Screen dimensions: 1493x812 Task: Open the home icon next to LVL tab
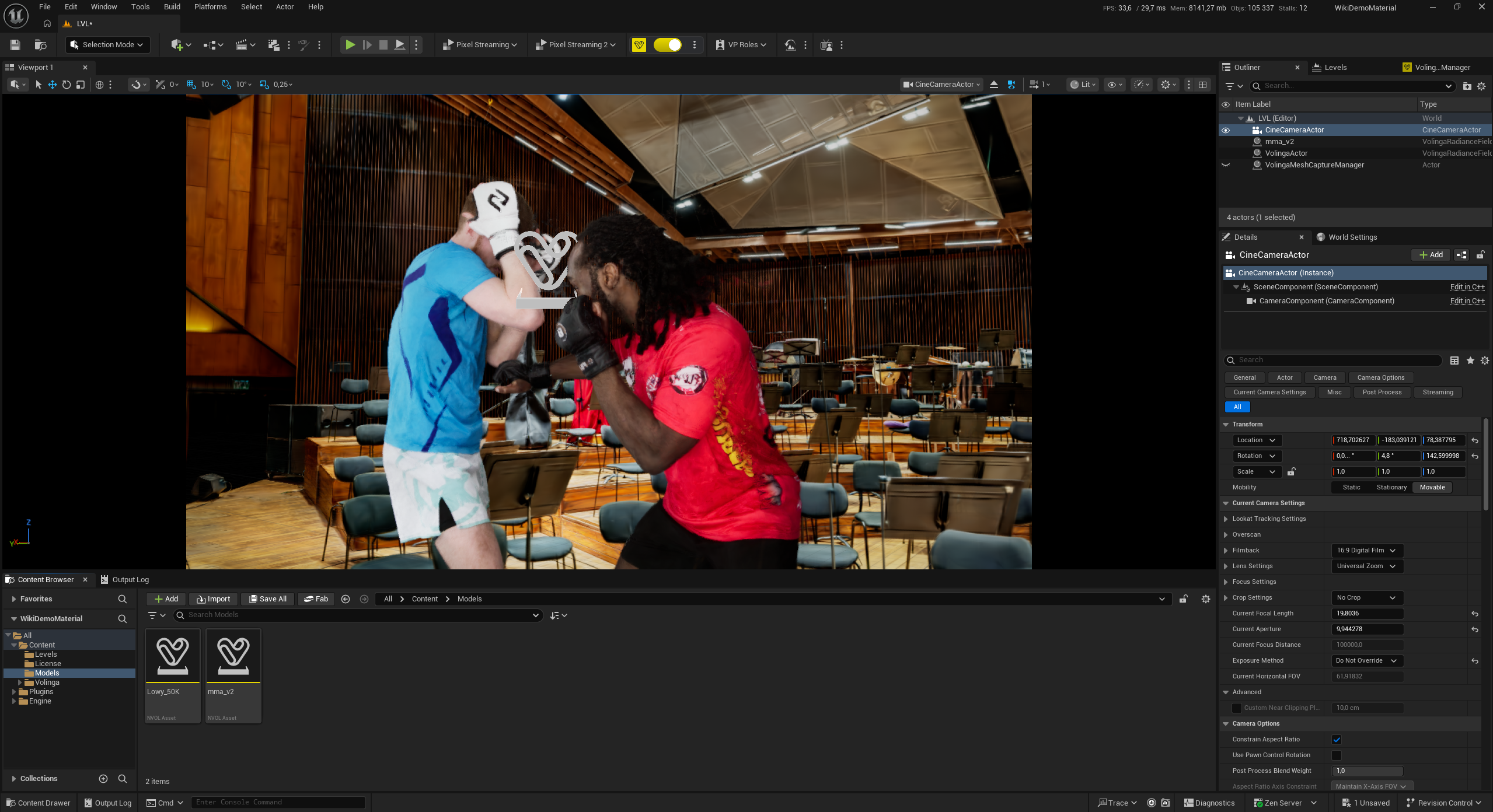pos(47,24)
